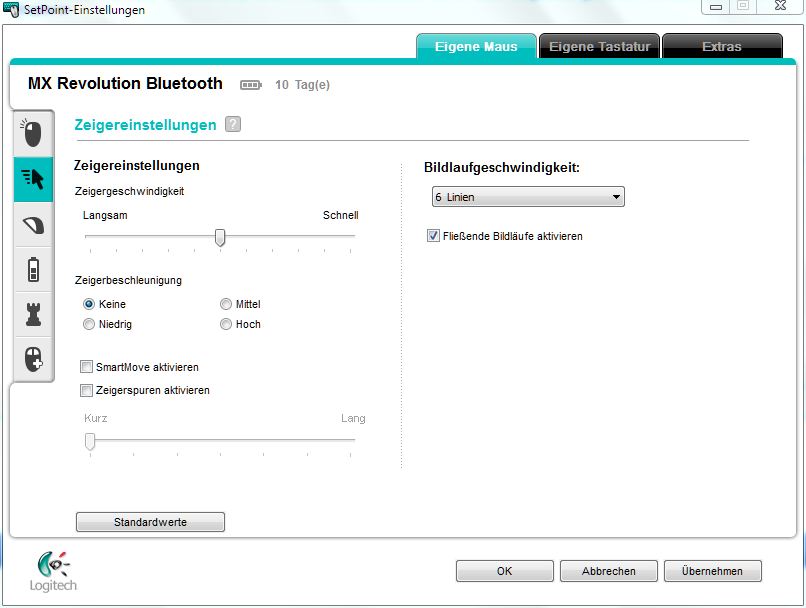806x608 pixels.
Task: Open the battery status sidebar icon
Action: coord(33,269)
